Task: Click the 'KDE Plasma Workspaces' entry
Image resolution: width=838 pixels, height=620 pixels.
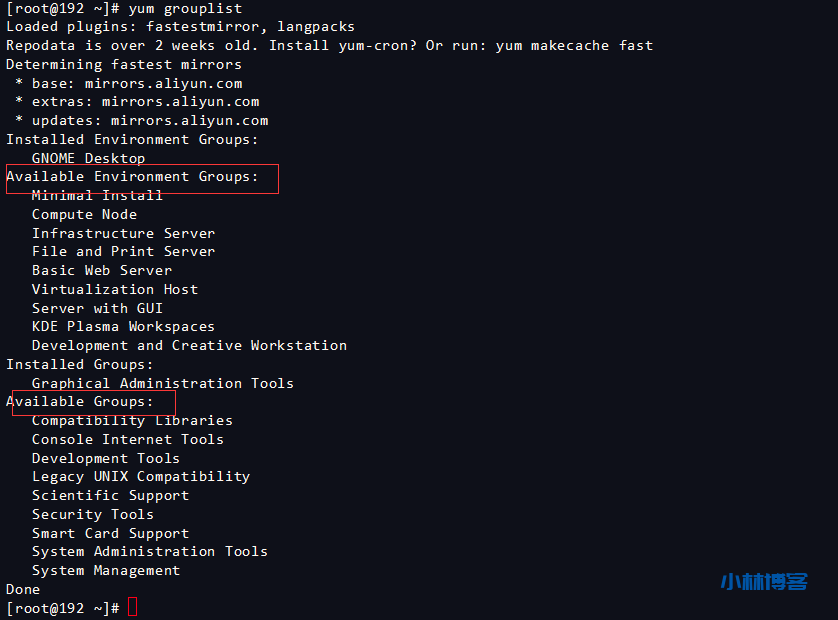Action: pyautogui.click(x=123, y=327)
